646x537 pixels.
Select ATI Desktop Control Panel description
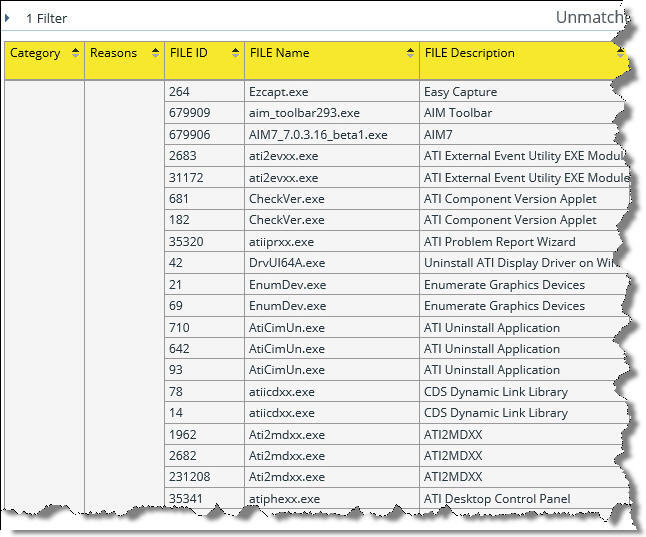click(x=497, y=499)
